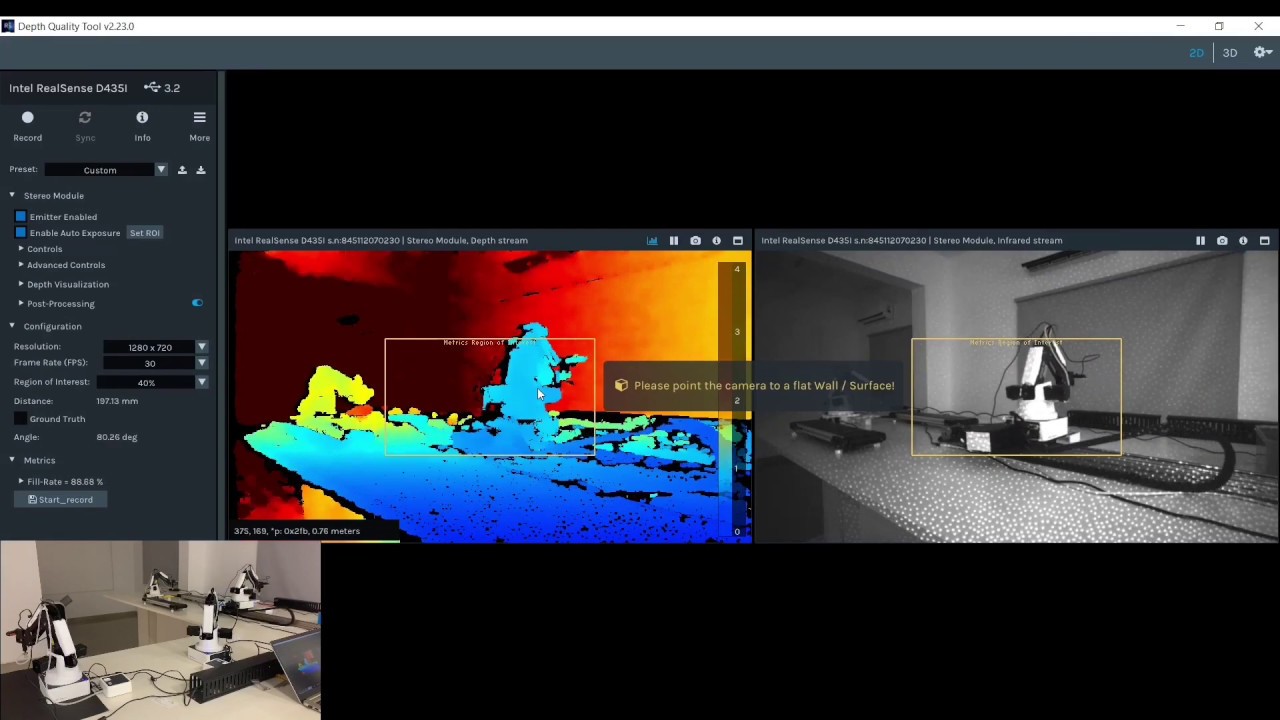Expand the Post-Processing section
This screenshot has height=720, width=1280.
21,303
